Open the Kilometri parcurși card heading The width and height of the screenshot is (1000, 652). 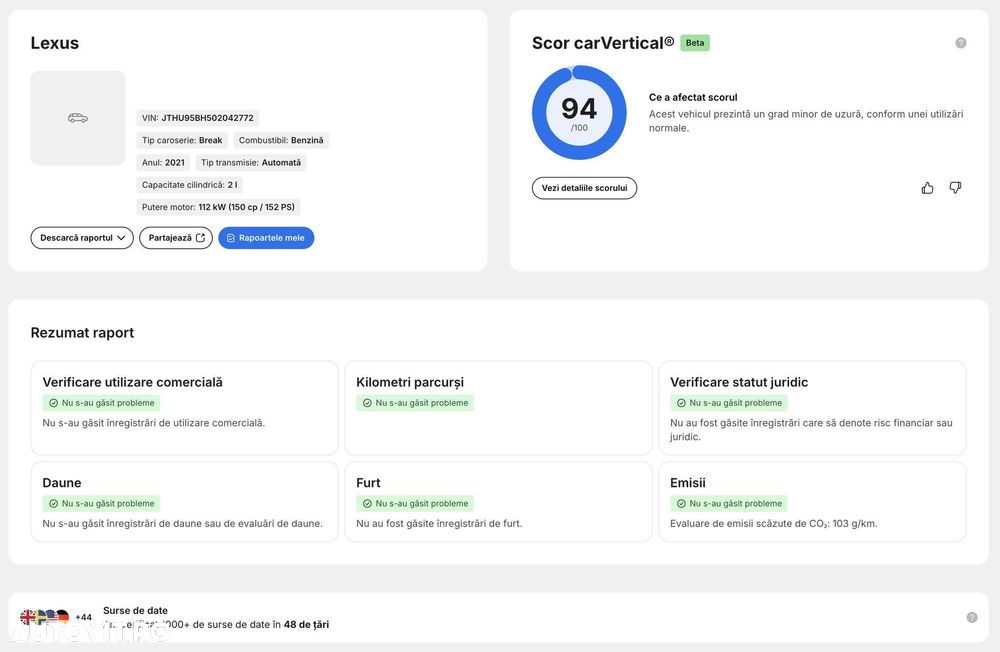click(410, 382)
